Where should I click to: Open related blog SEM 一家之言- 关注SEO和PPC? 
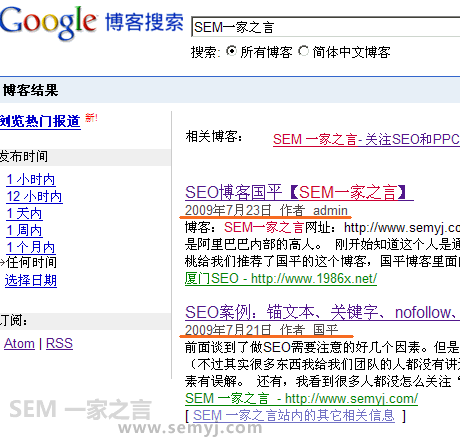(366, 139)
